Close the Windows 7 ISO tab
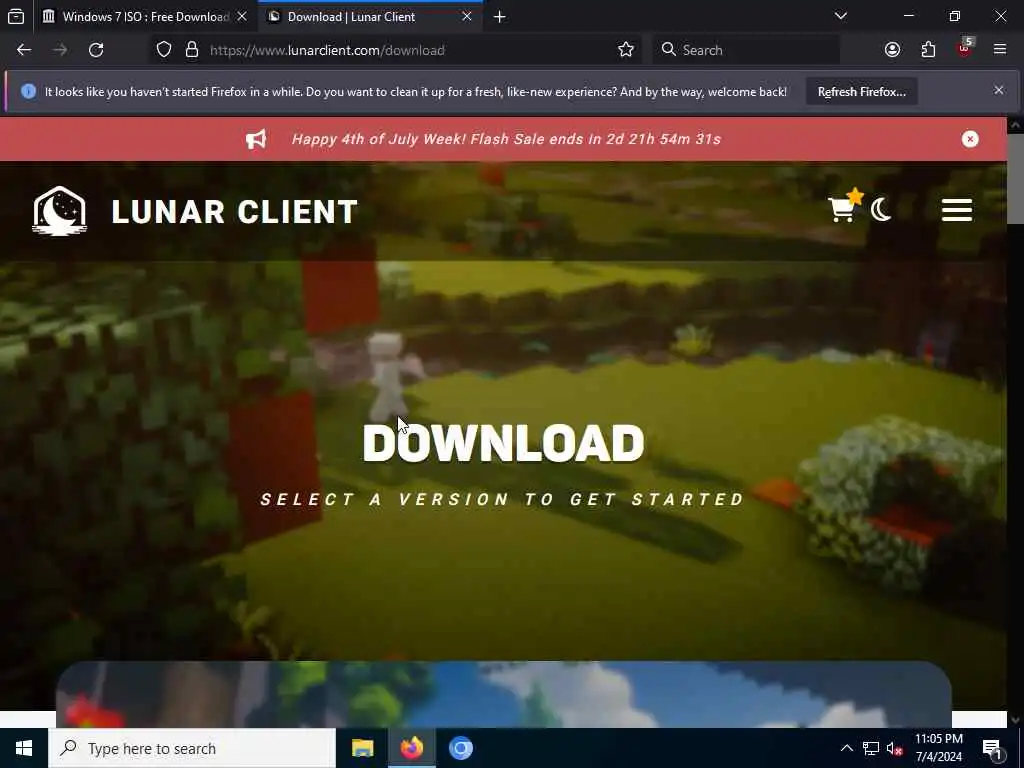The height and width of the screenshot is (768, 1024). (x=242, y=16)
